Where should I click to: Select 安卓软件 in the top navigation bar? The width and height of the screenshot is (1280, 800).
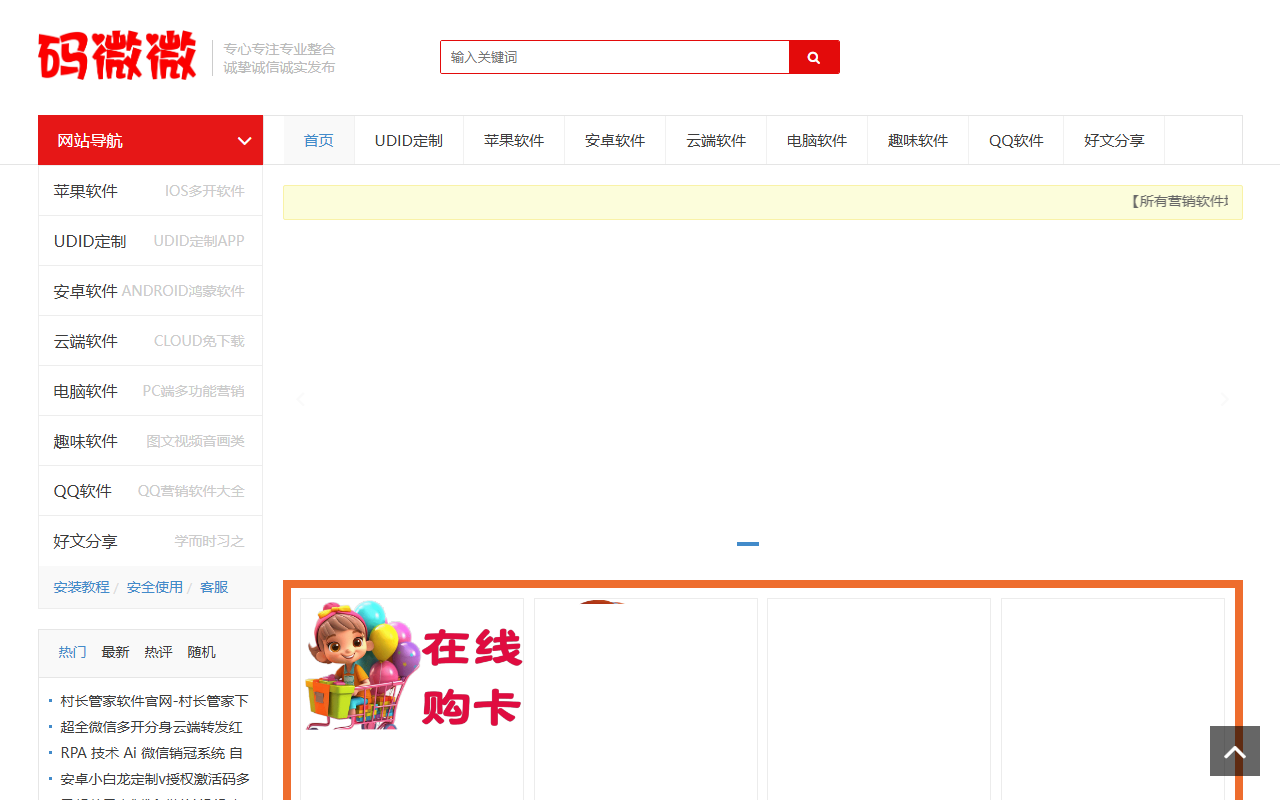615,140
